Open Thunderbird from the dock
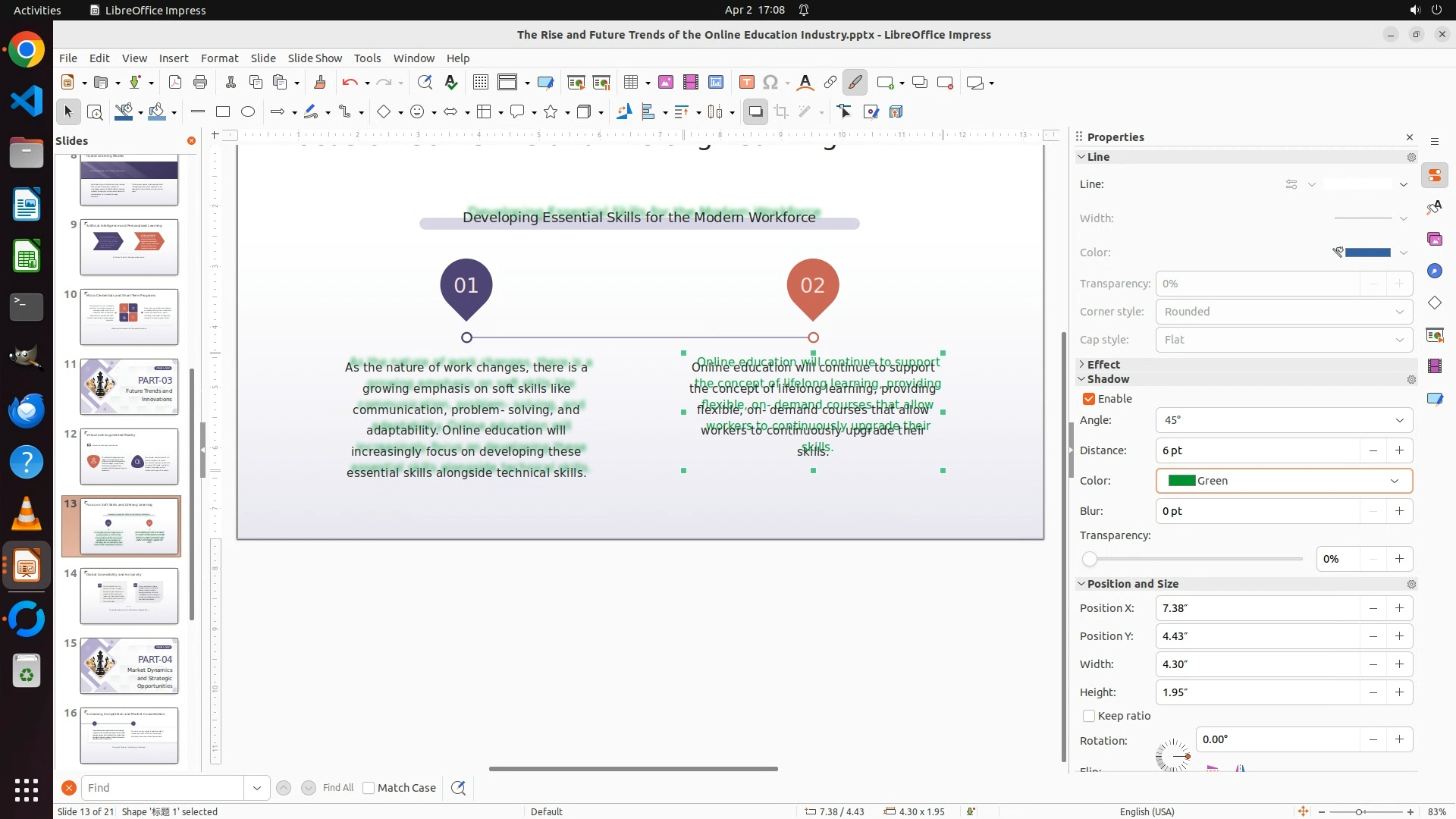The height and width of the screenshot is (819, 1456). 27,410
